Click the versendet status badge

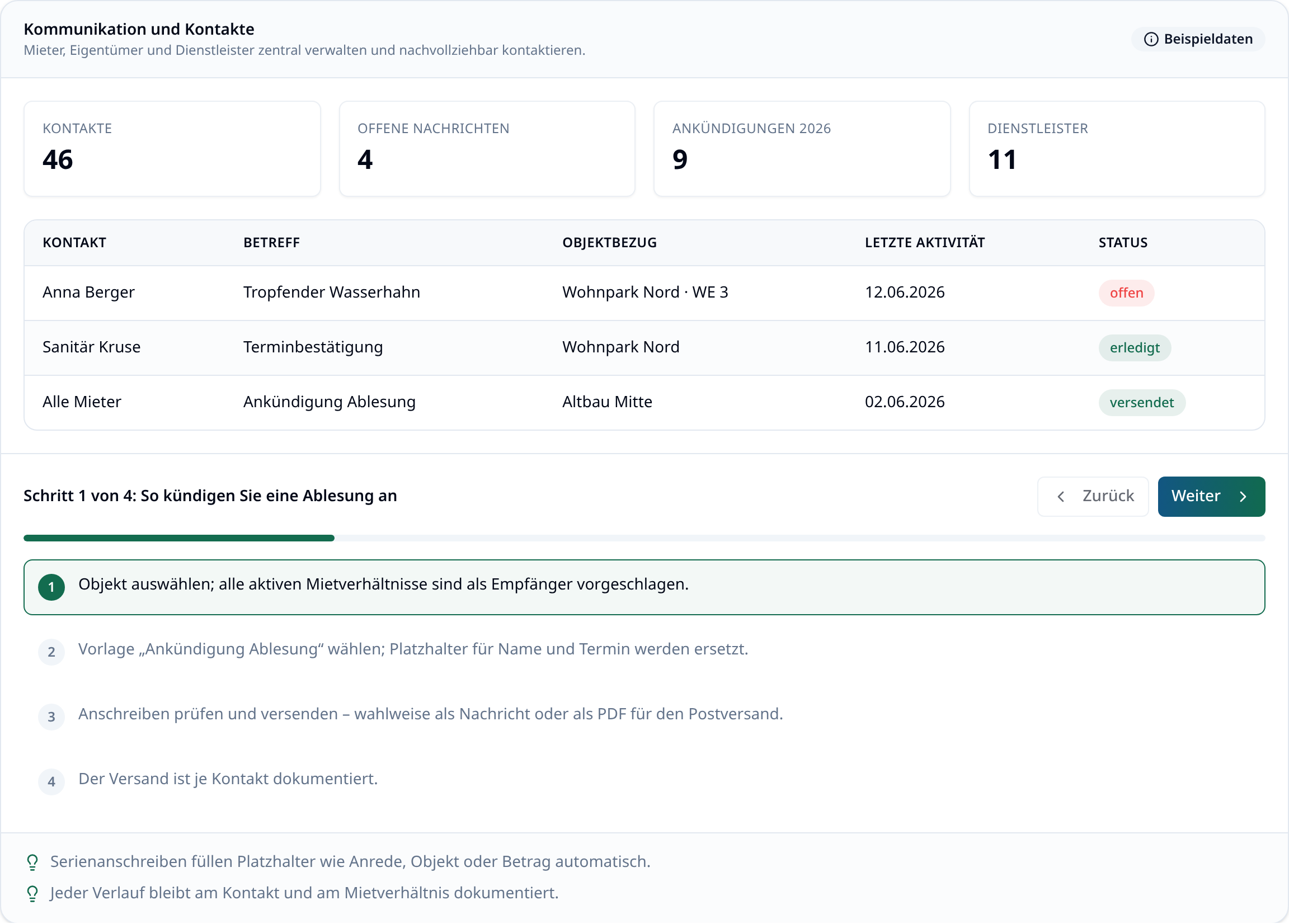[x=1141, y=403]
